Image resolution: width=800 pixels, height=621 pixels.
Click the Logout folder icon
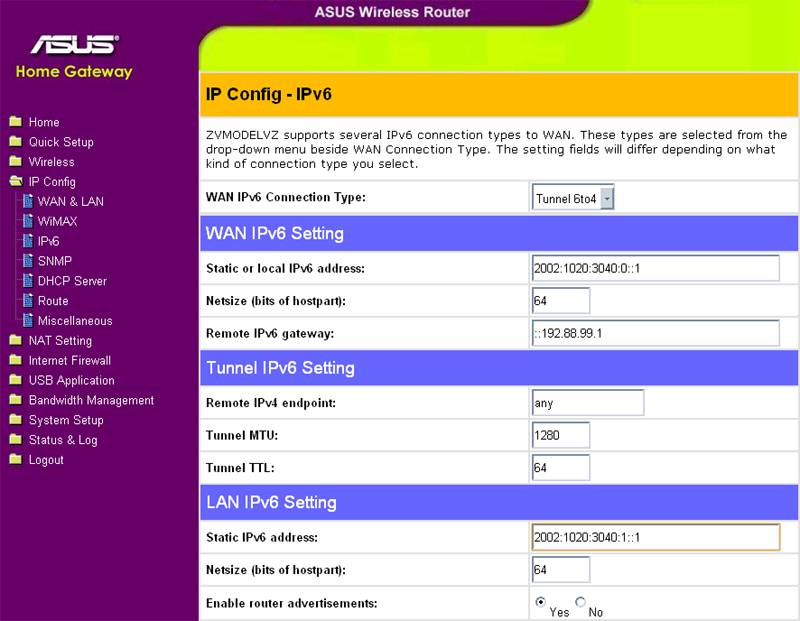pos(15,460)
